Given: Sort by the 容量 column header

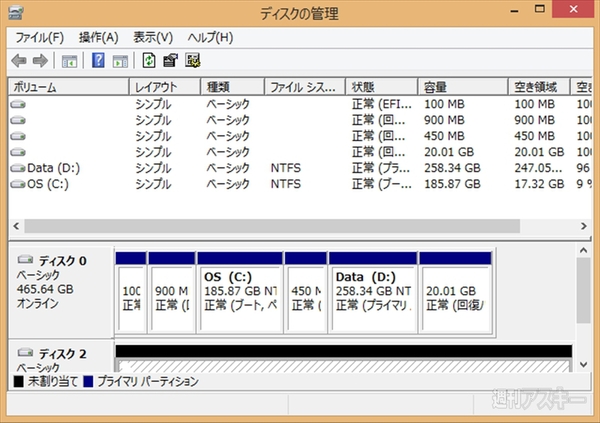Looking at the screenshot, I should click(x=463, y=87).
